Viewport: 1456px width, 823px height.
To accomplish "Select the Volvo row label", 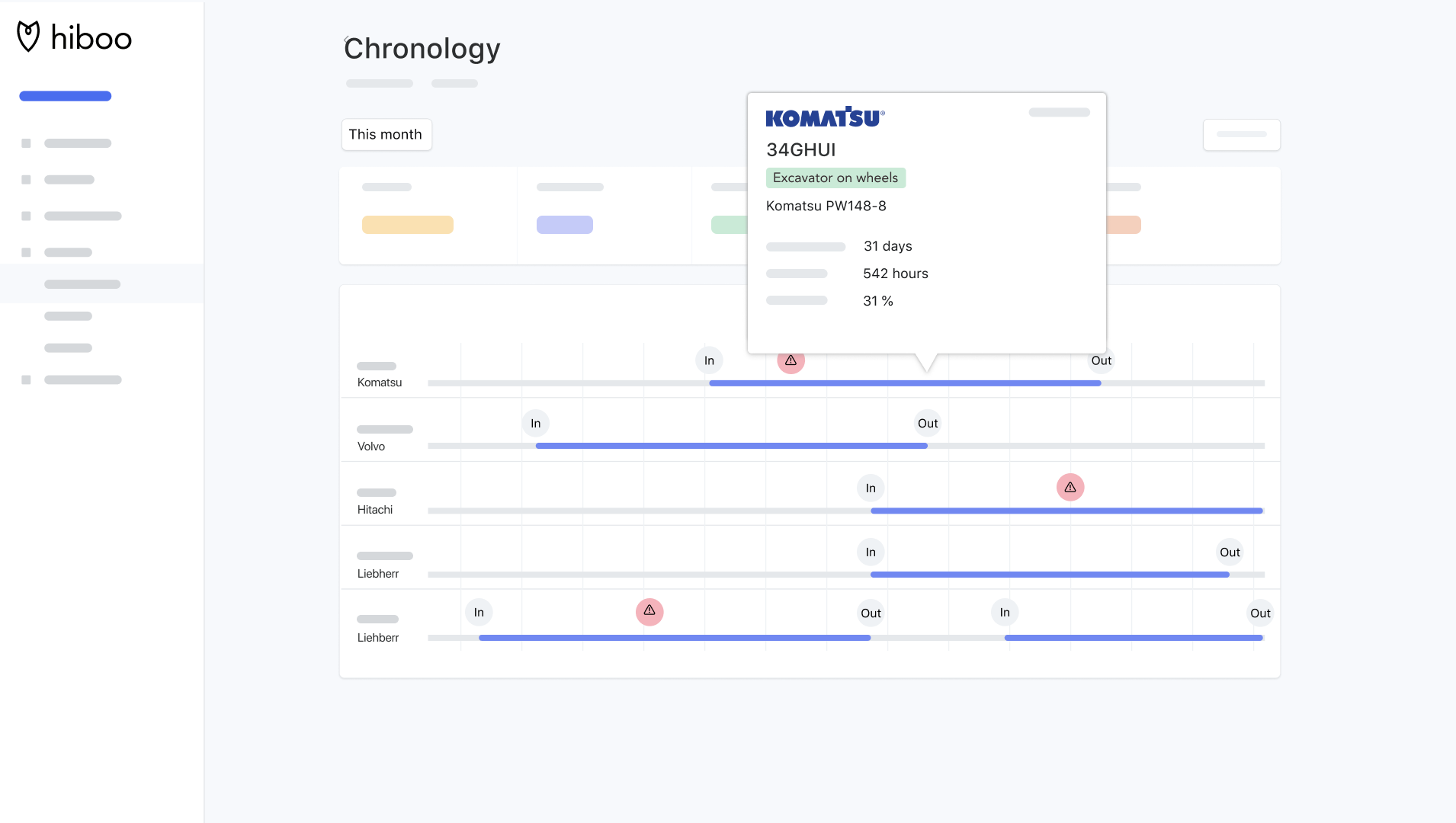I will [x=371, y=447].
